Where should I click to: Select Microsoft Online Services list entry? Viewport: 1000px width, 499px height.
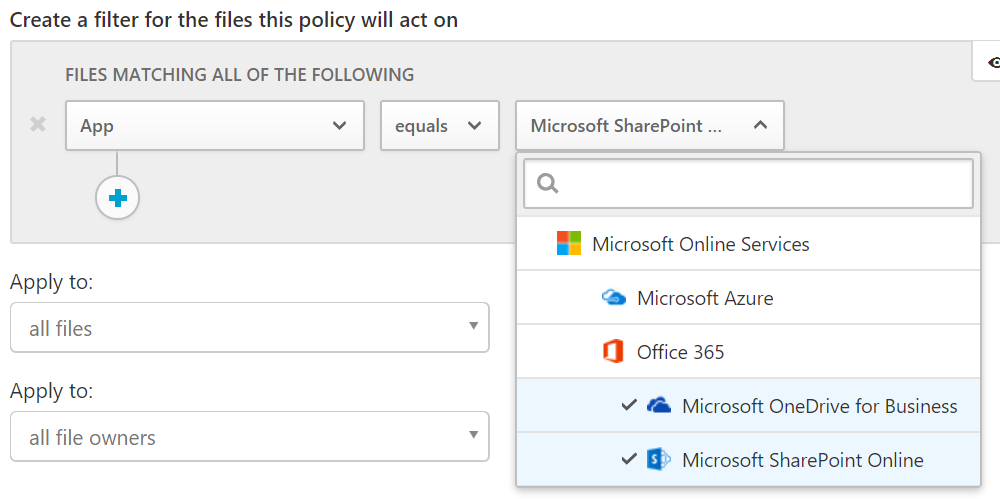point(700,244)
